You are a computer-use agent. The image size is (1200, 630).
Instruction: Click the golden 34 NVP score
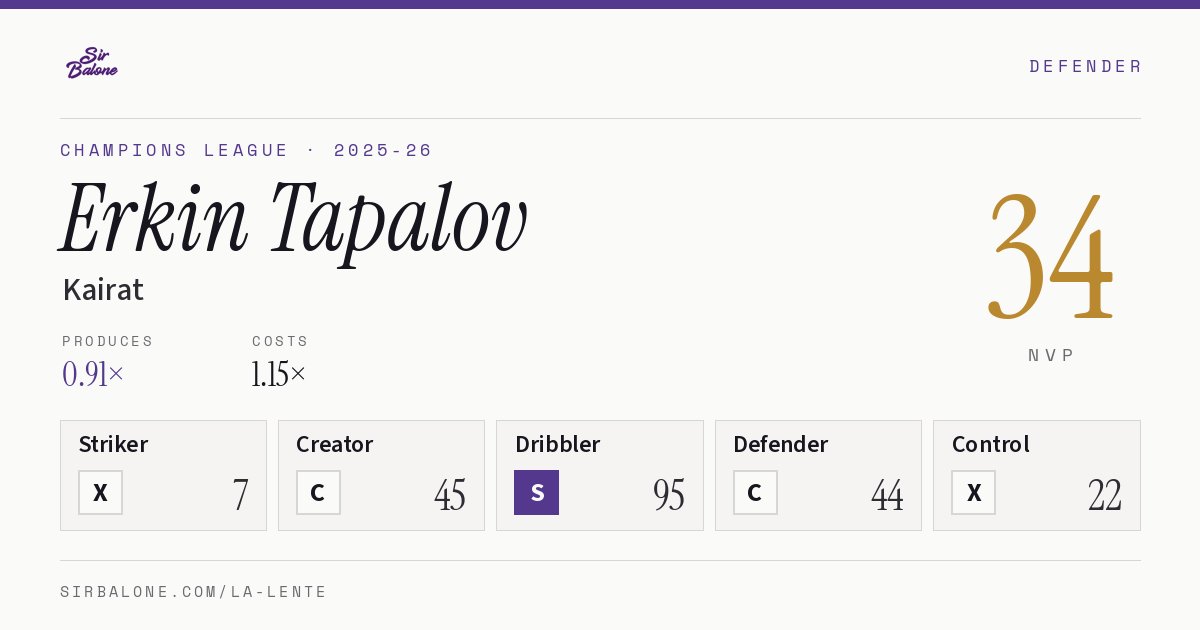pos(1051,256)
